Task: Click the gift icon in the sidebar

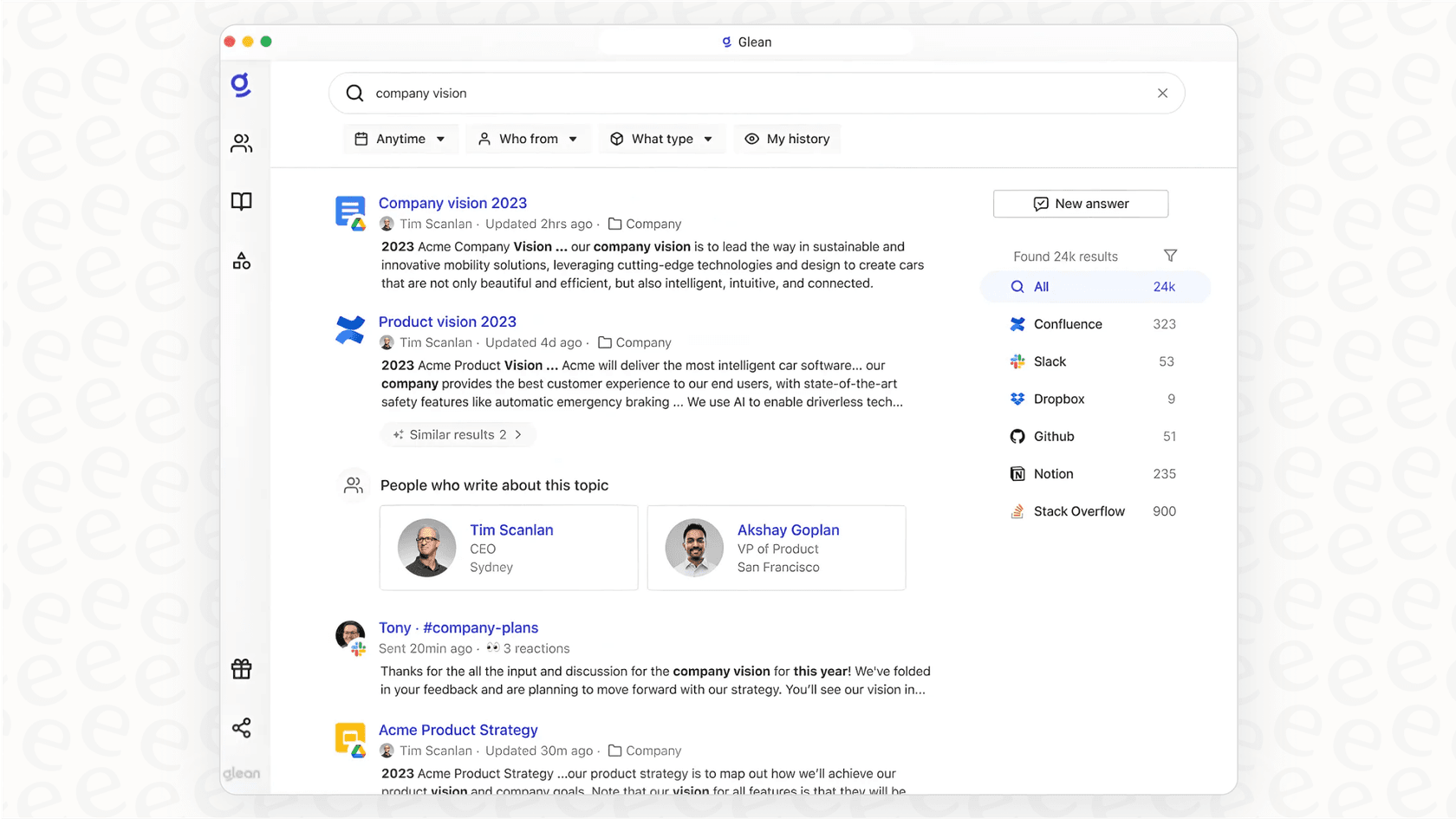Action: pos(242,668)
